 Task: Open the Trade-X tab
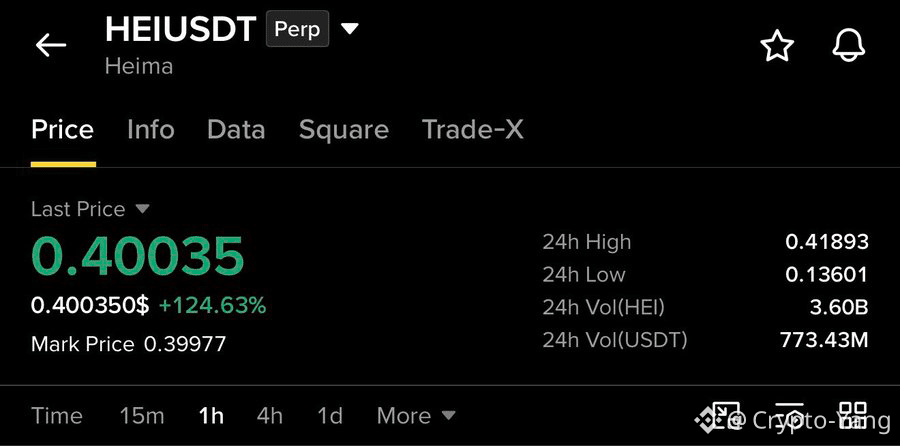pyautogui.click(x=472, y=130)
